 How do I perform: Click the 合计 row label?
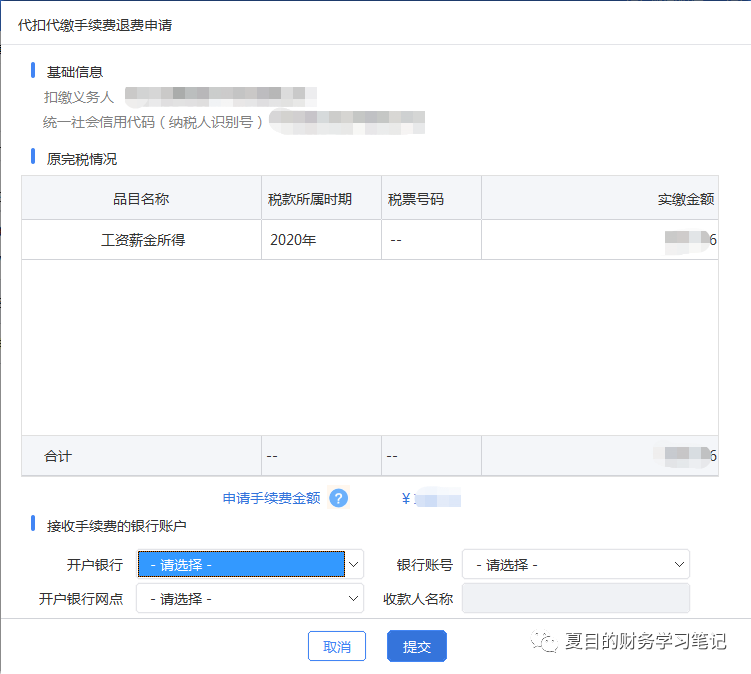point(58,456)
